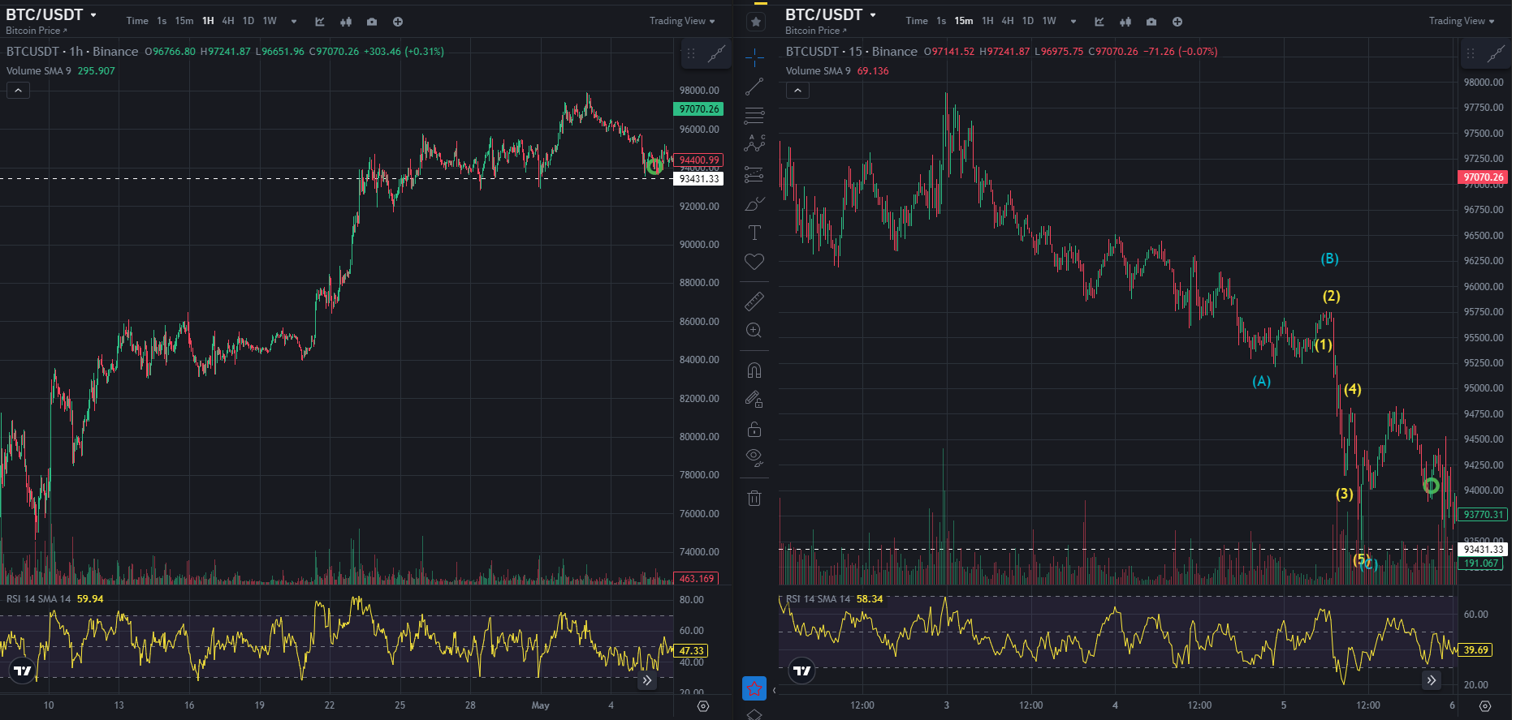Screen dimensions: 1516x720
Task: Select 1s timeframe on right chart
Action: (x=941, y=21)
